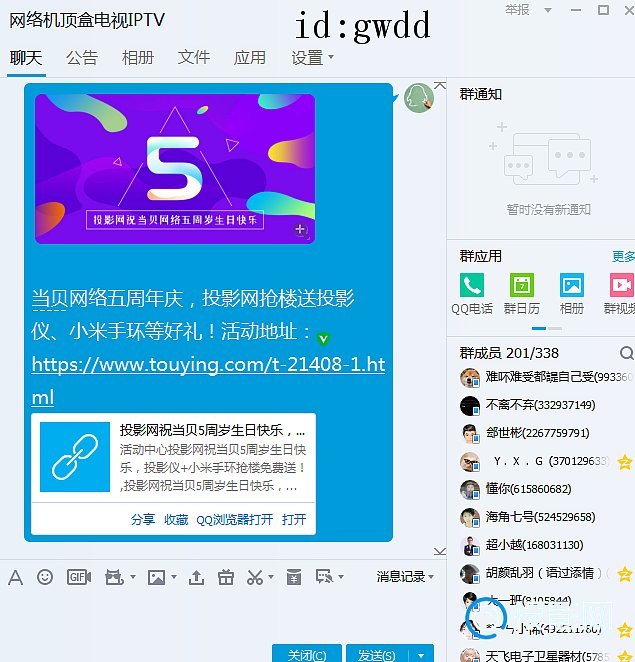This screenshot has width=635, height=662.
Task: Click 收藏 on link card
Action: [176, 519]
